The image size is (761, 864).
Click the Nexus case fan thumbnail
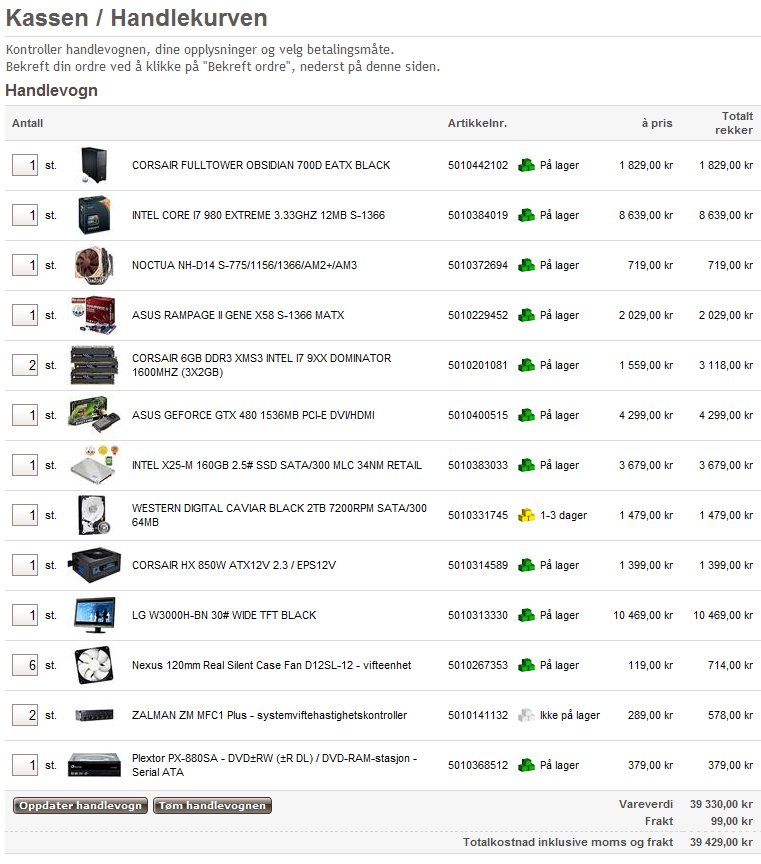[94, 665]
